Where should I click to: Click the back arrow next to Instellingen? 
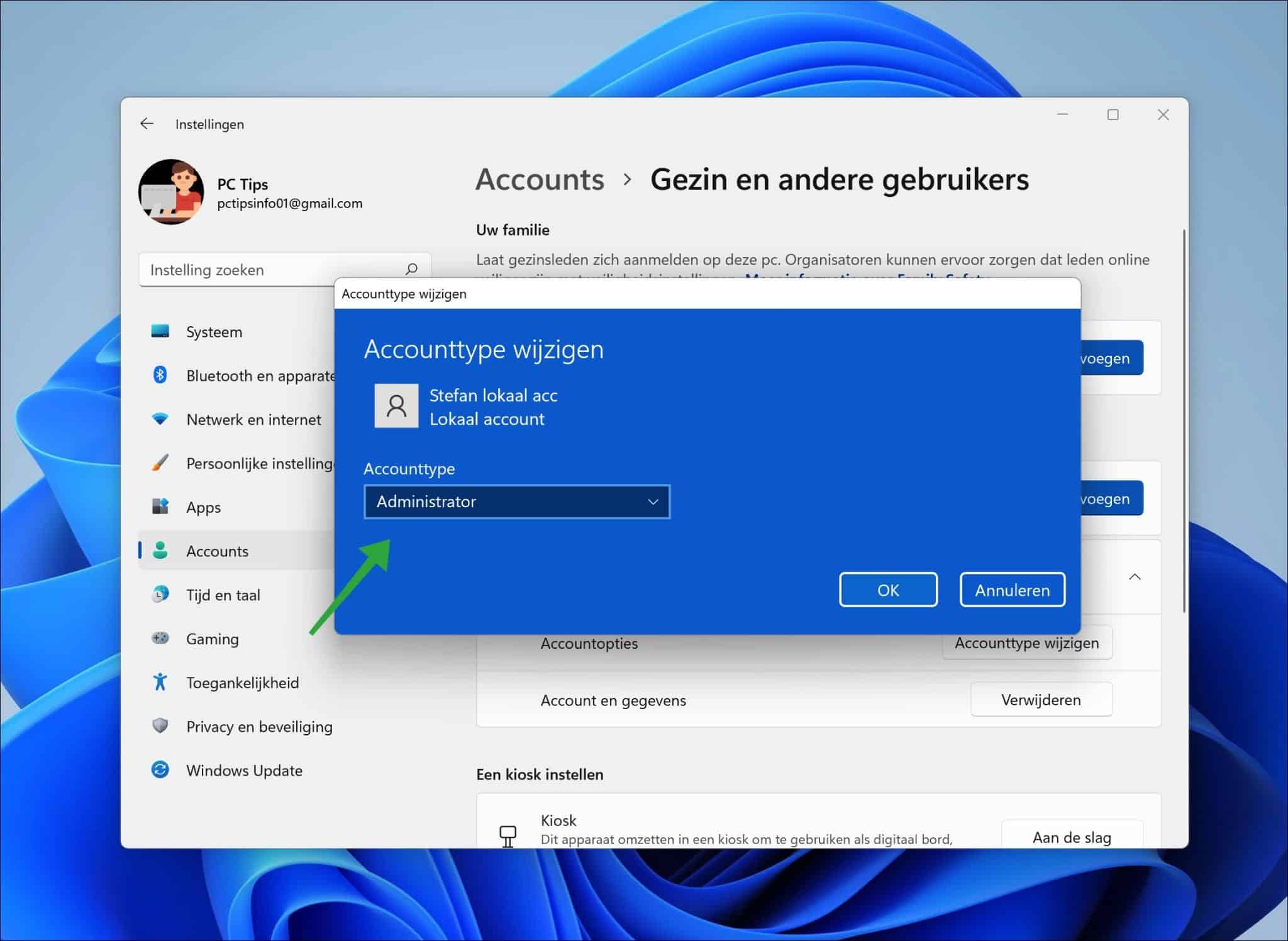tap(147, 124)
